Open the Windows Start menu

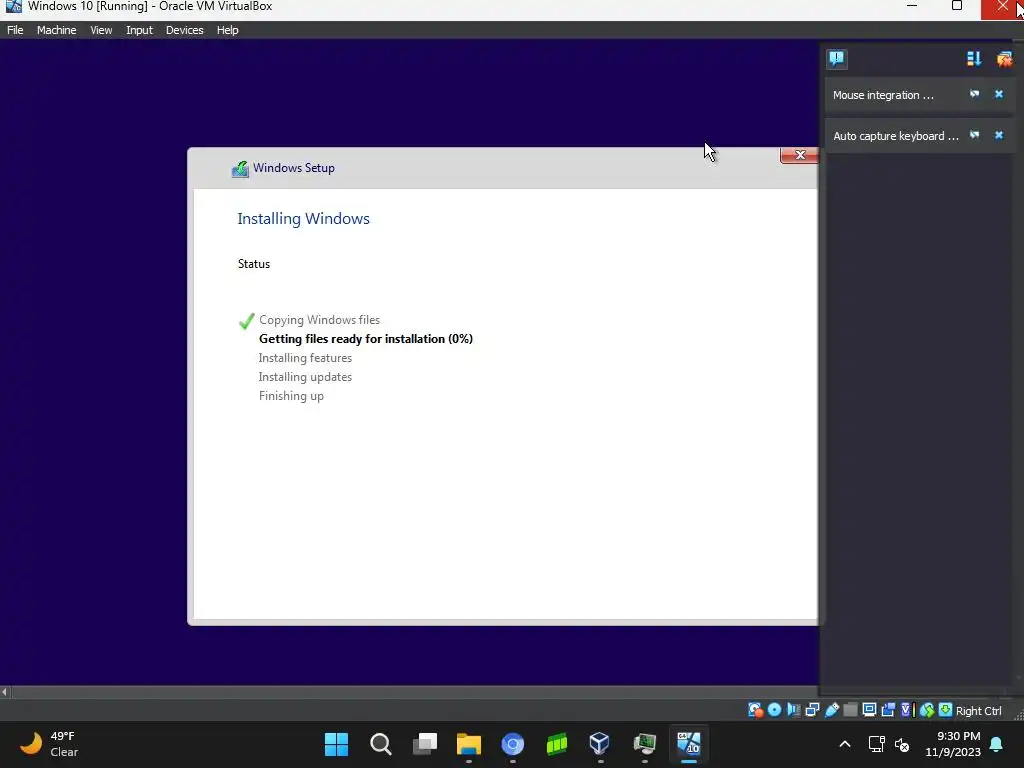(336, 744)
